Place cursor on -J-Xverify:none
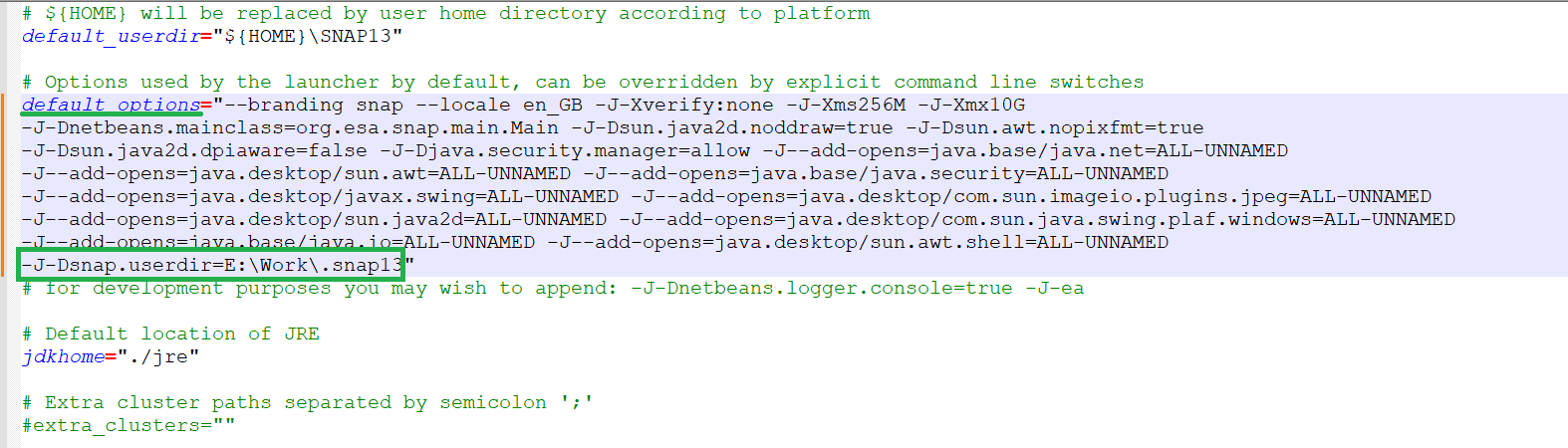This screenshot has height=448, width=1568. coord(684,105)
